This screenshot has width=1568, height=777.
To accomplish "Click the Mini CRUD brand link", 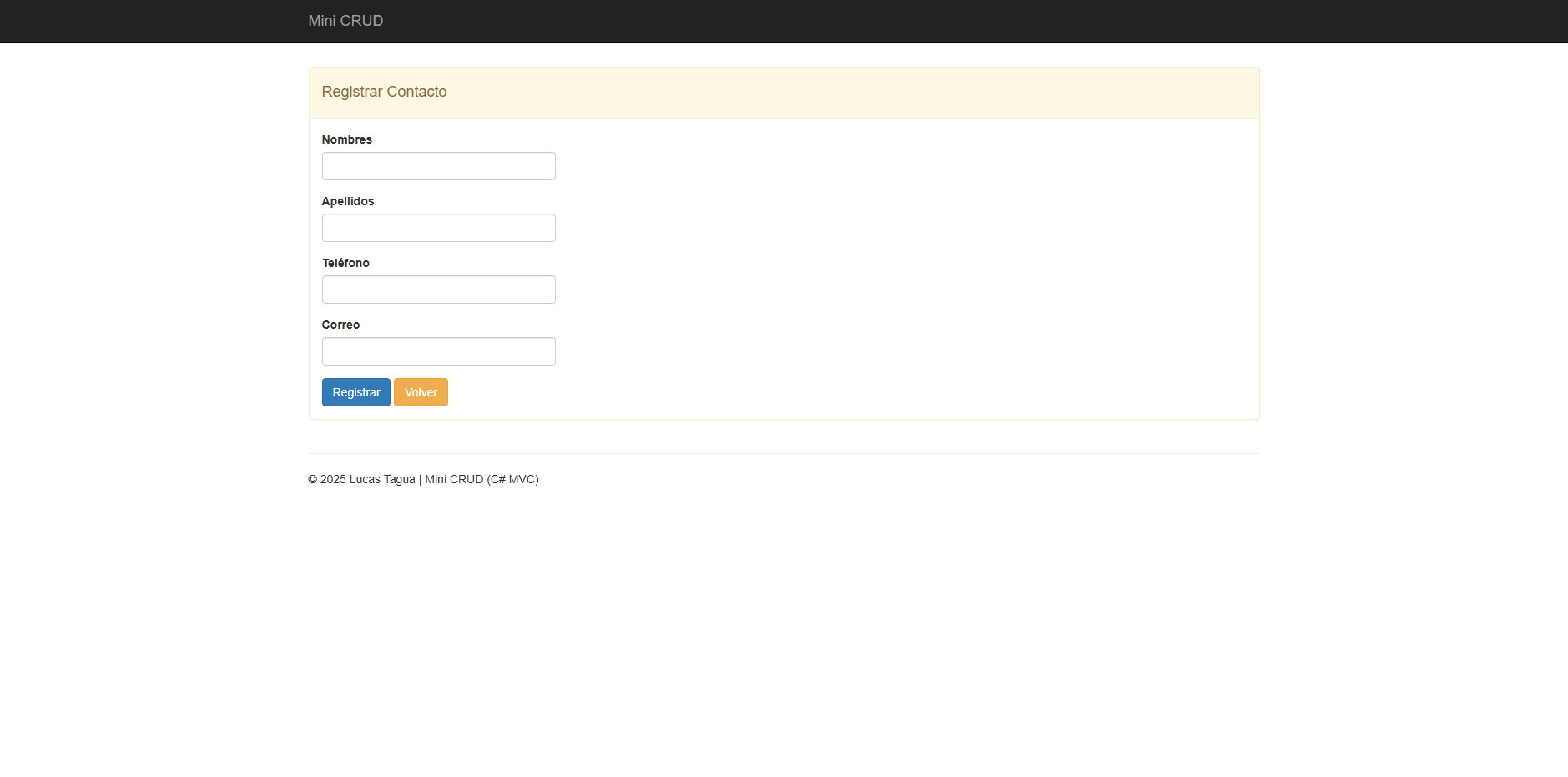I will pos(345,21).
